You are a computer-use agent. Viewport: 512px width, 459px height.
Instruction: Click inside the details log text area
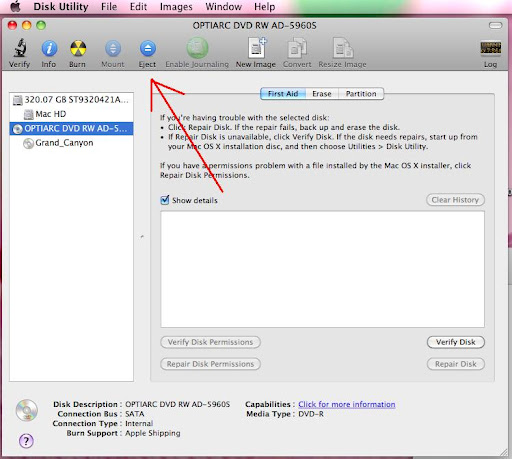322,269
